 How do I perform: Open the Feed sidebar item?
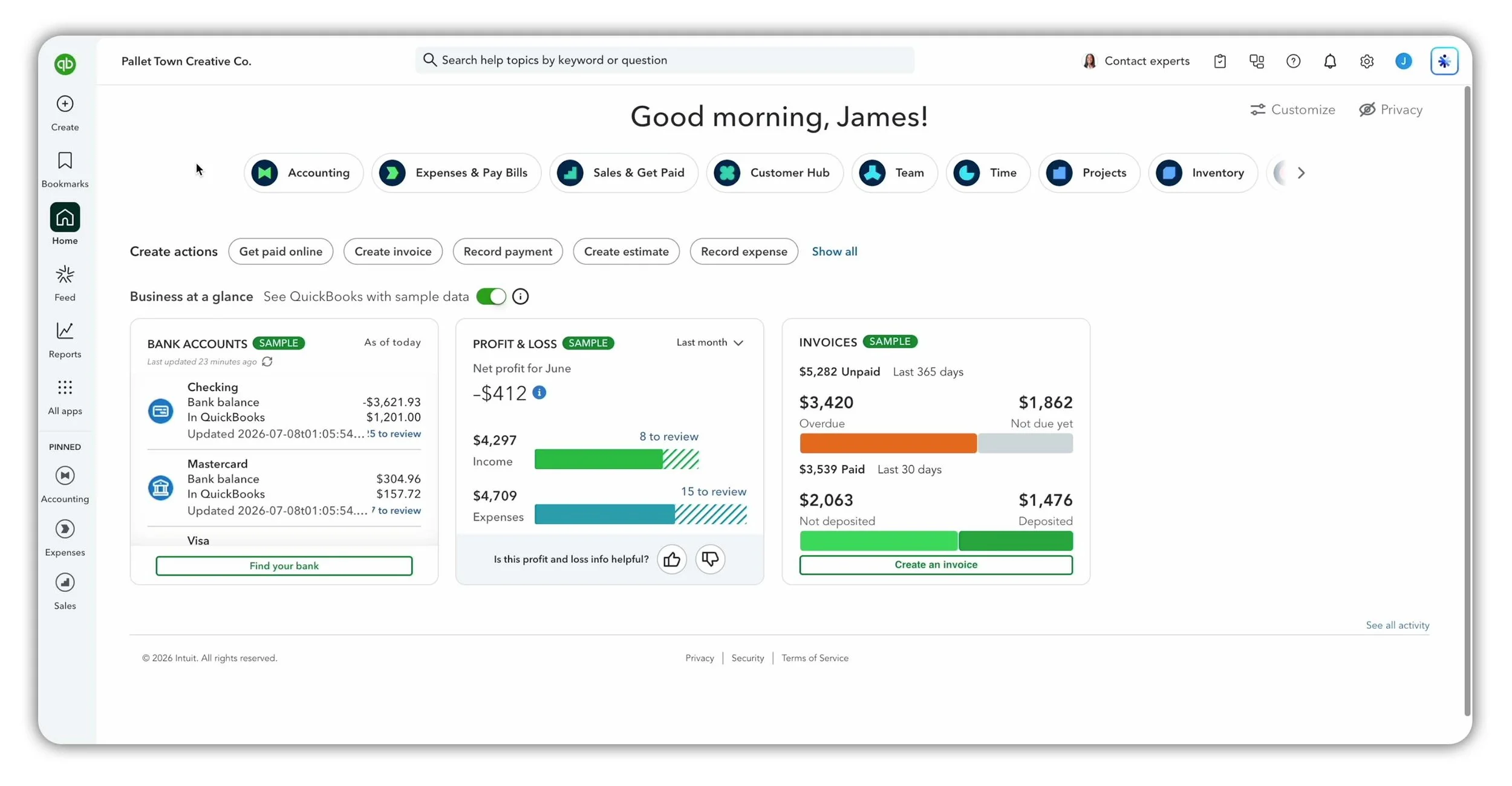65,283
